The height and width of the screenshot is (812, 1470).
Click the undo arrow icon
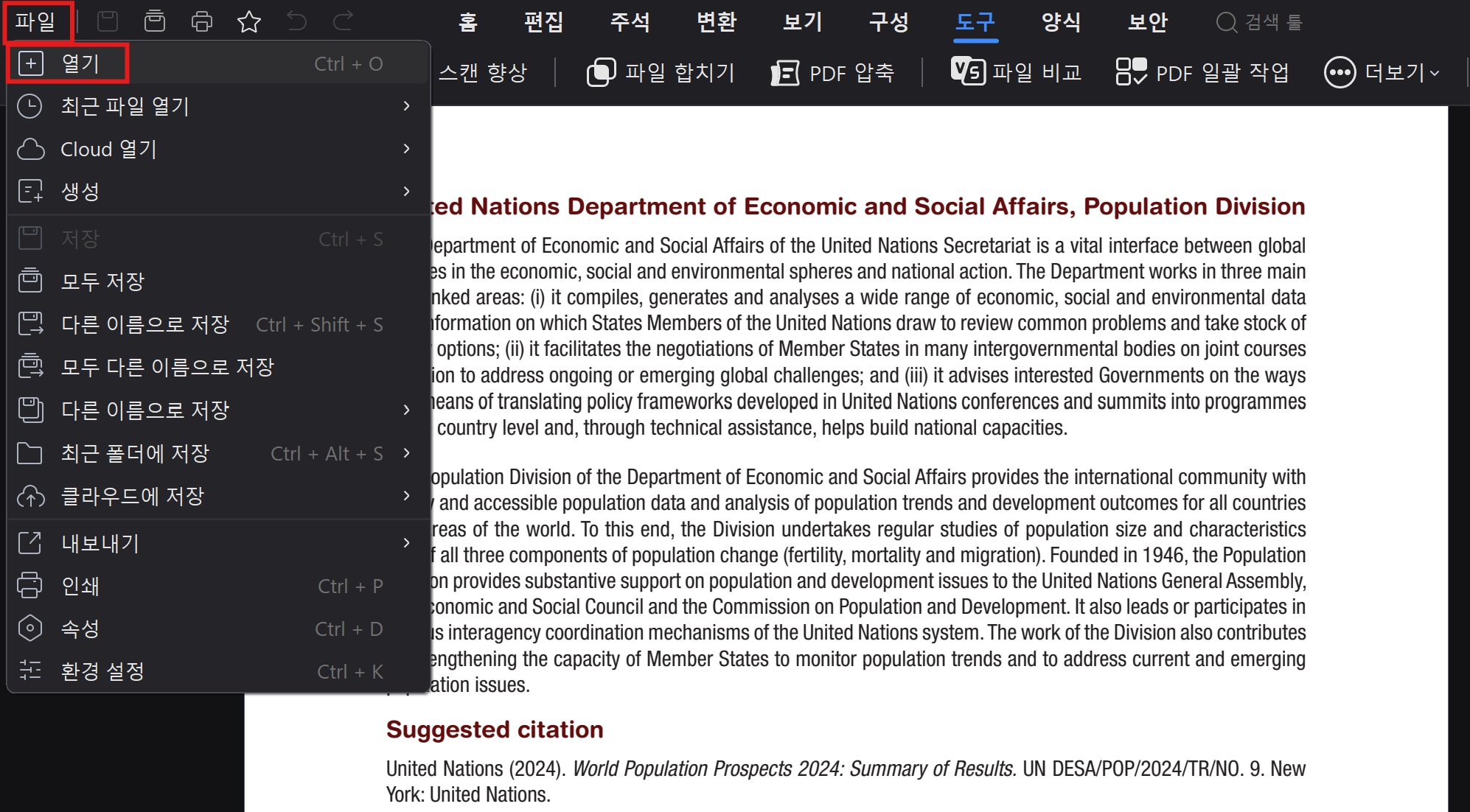296,21
